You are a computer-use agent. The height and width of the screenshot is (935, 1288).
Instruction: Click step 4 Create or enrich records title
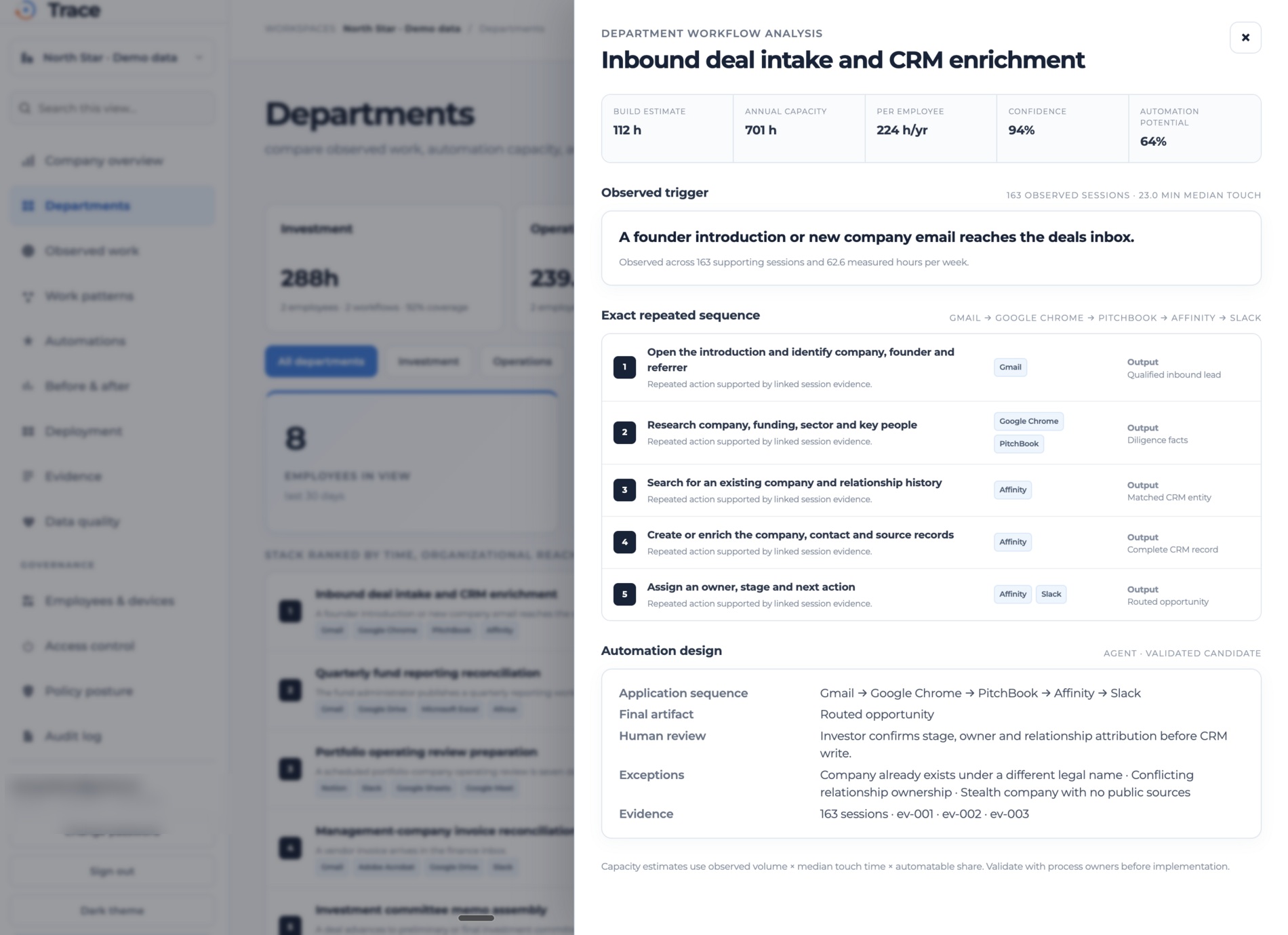[x=800, y=534]
